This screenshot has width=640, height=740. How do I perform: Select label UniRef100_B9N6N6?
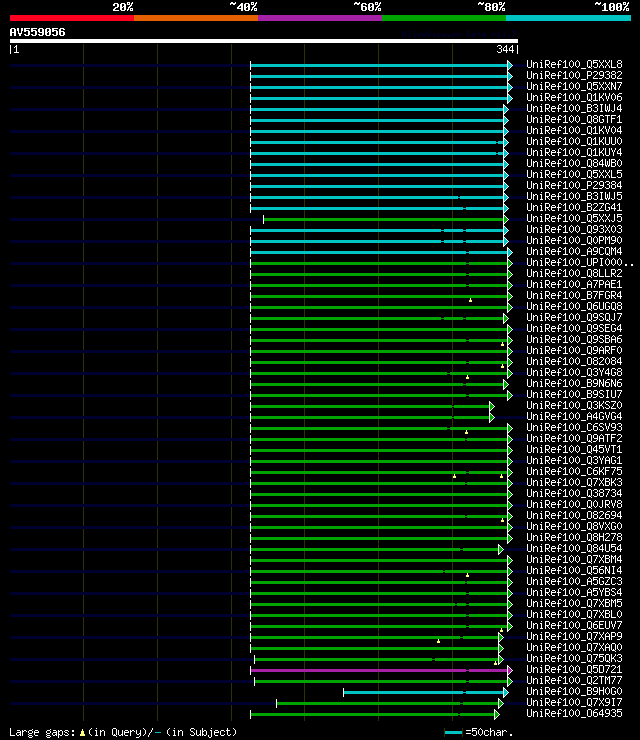click(574, 383)
